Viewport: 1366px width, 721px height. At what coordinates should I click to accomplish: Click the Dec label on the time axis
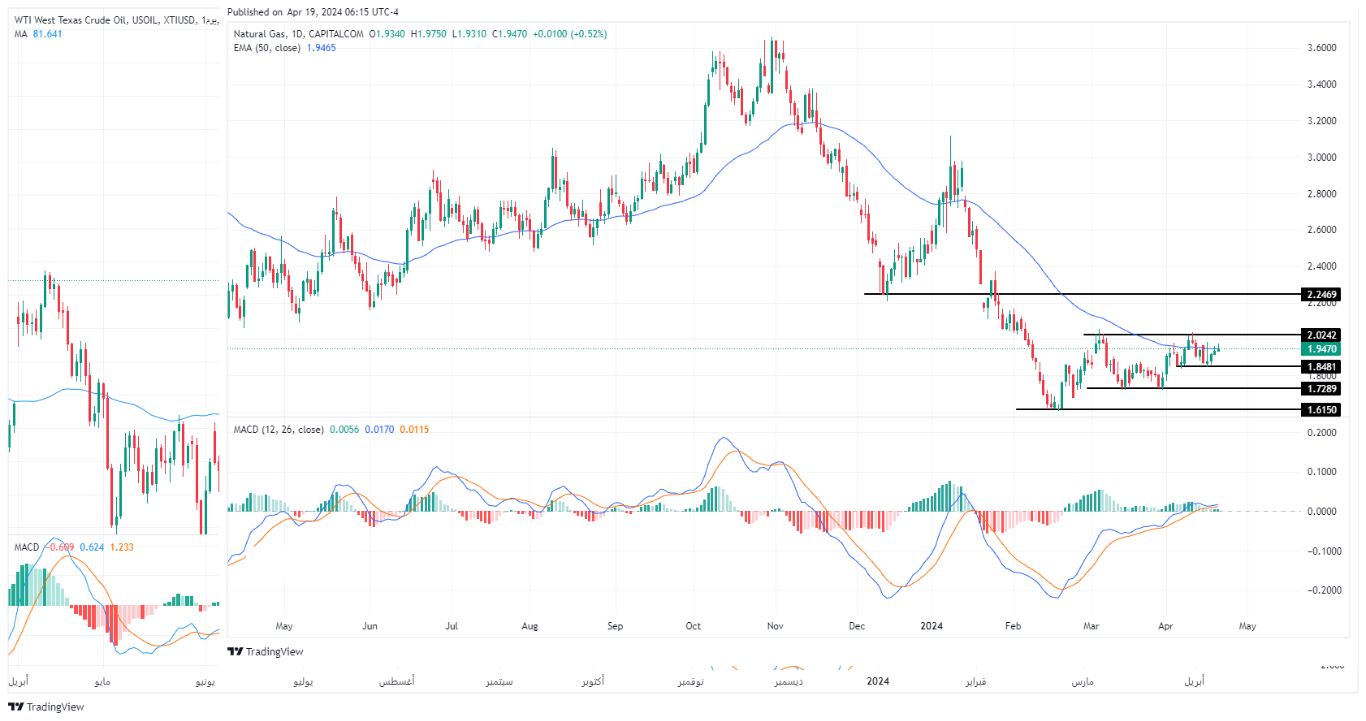(x=856, y=627)
